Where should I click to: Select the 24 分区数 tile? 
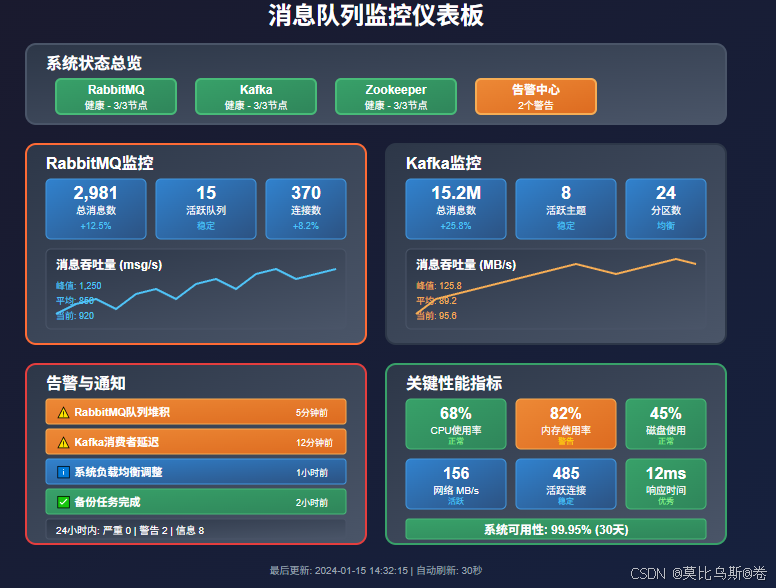[666, 209]
